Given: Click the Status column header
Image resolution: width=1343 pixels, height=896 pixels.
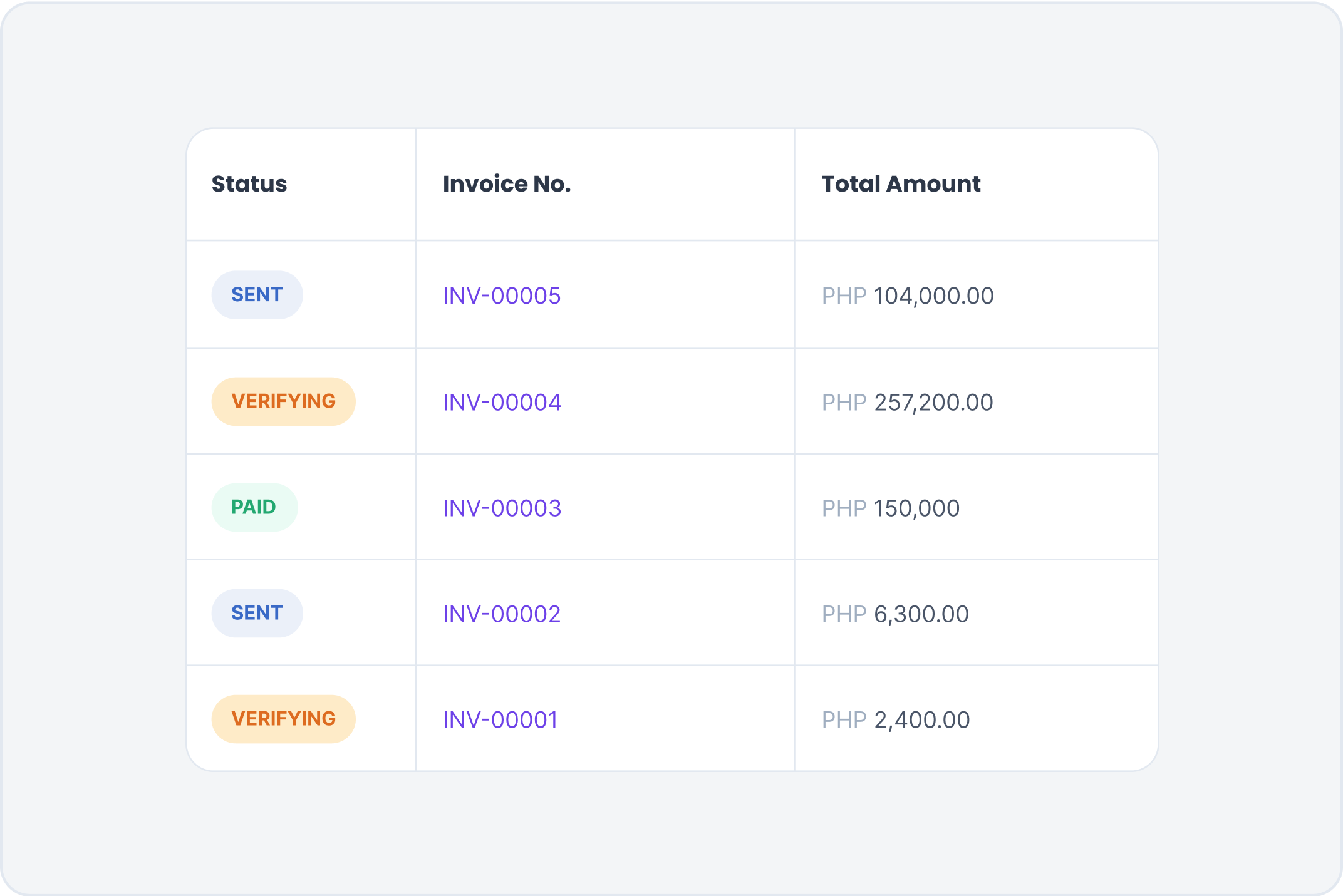Looking at the screenshot, I should pos(249,184).
